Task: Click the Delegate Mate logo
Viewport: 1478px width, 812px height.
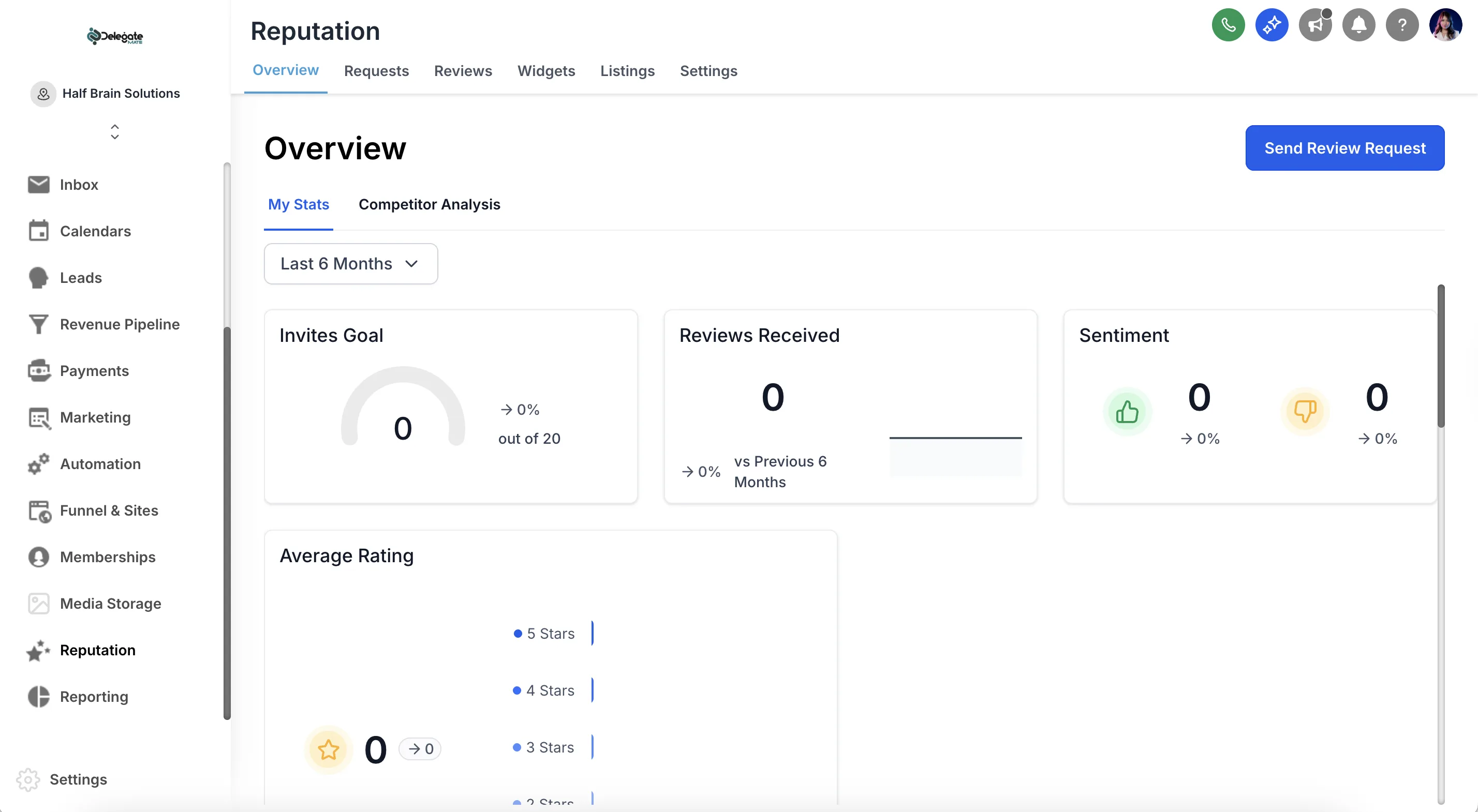Action: tap(115, 37)
